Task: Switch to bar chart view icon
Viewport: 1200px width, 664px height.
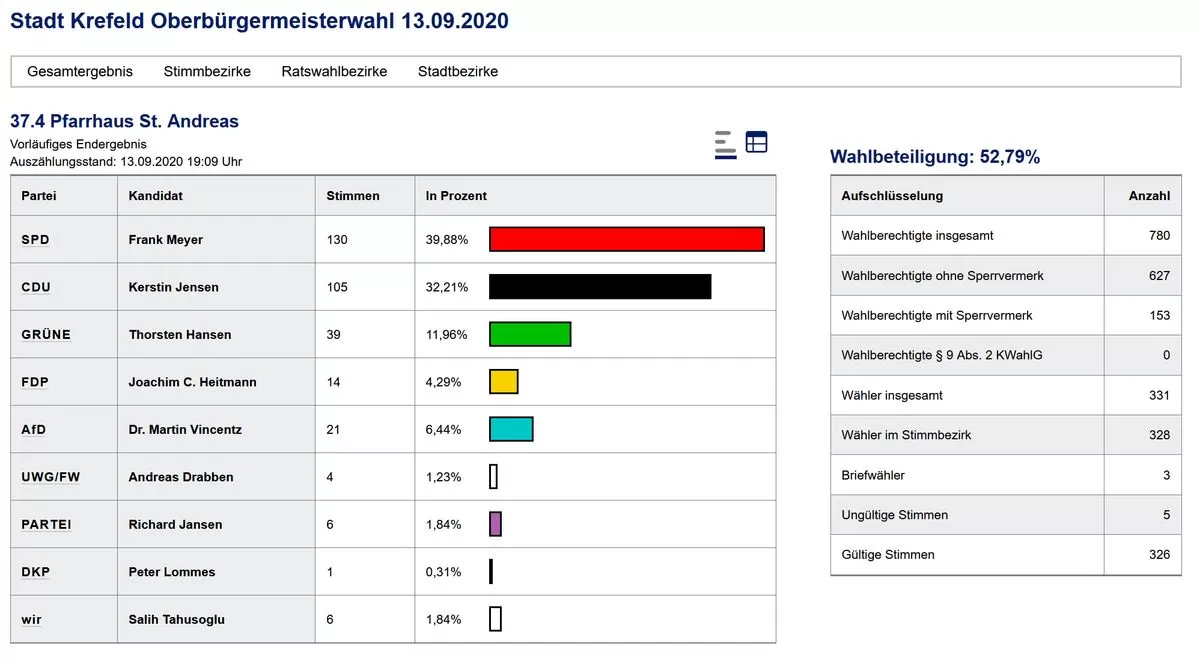Action: click(726, 144)
